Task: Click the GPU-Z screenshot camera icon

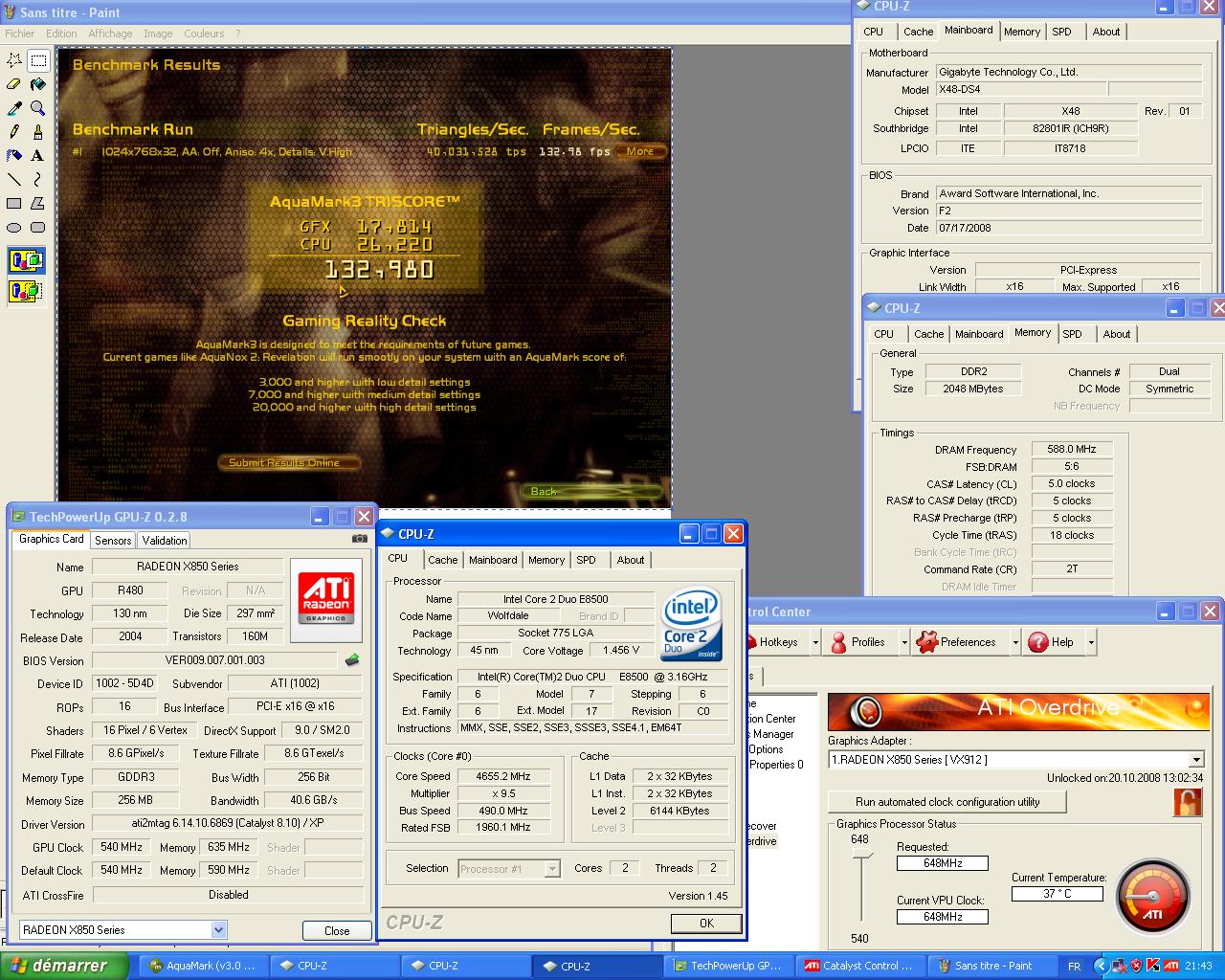Action: click(360, 539)
